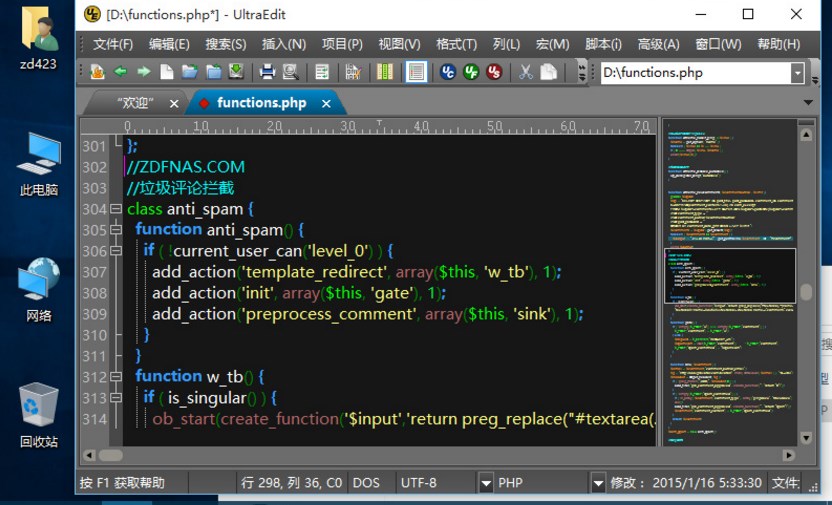Click the green back arrow toolbar icon
Screen dimensions: 832x505
(120, 72)
